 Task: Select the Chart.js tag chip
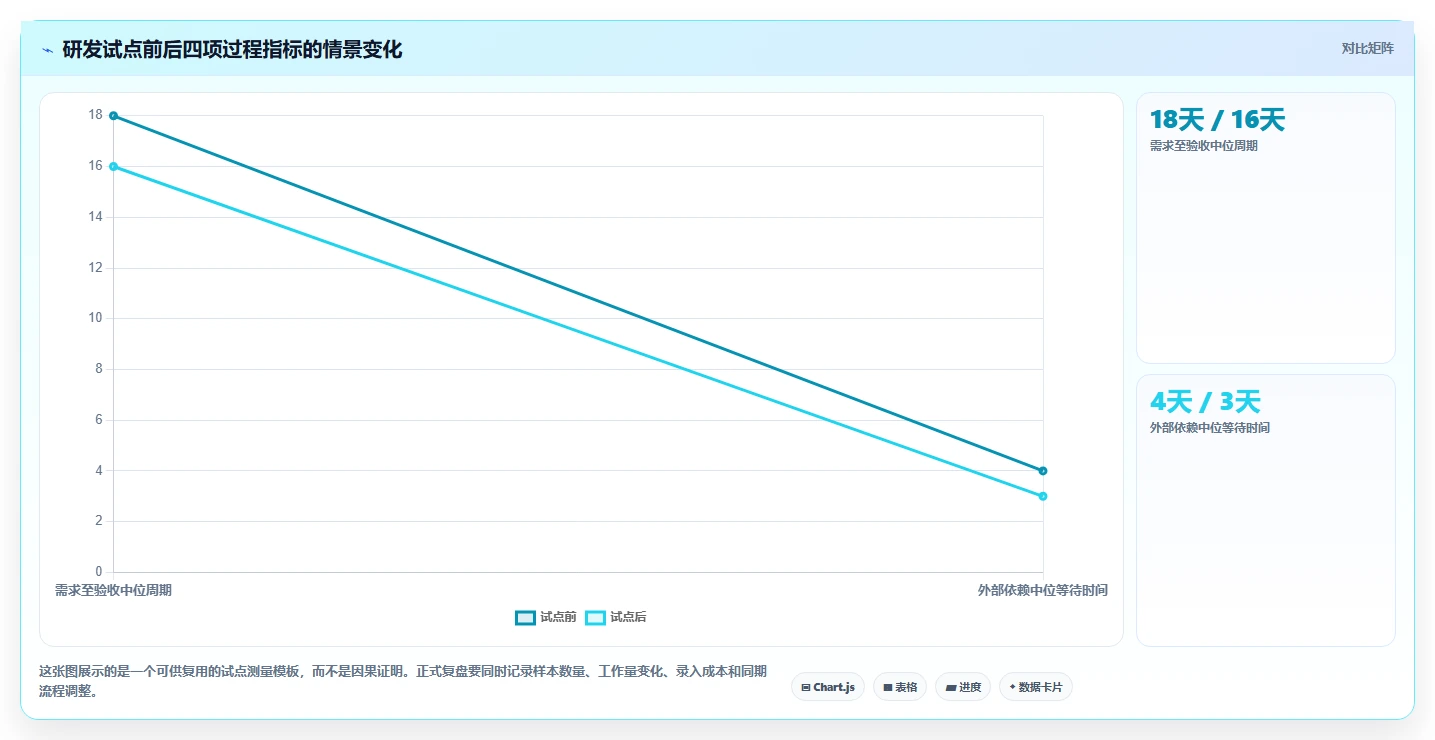pos(828,687)
